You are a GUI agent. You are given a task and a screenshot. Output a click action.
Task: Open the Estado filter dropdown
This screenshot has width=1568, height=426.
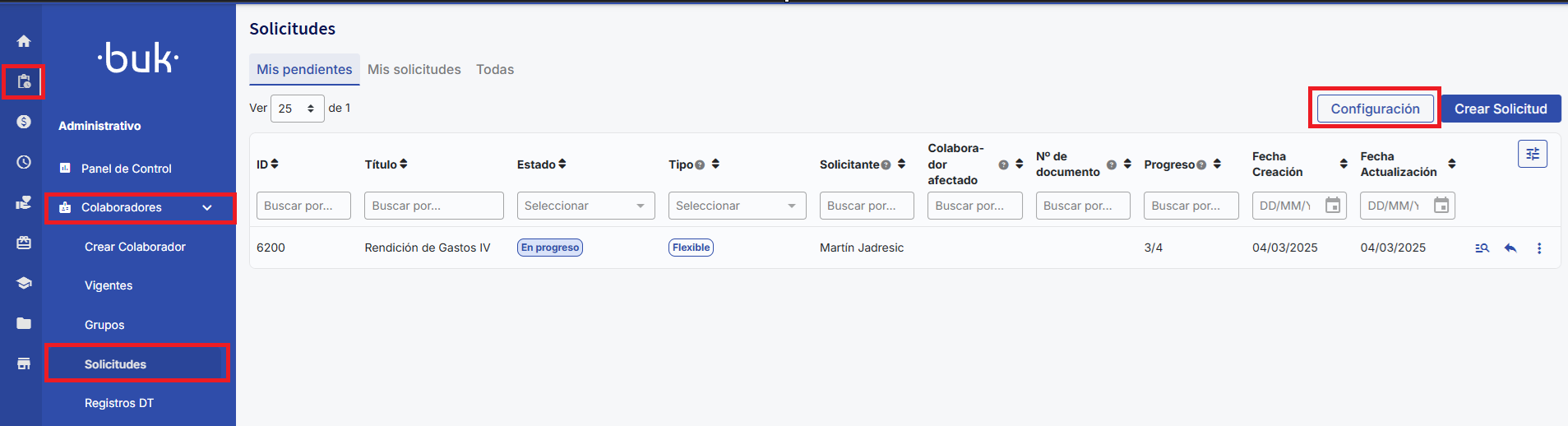(585, 206)
